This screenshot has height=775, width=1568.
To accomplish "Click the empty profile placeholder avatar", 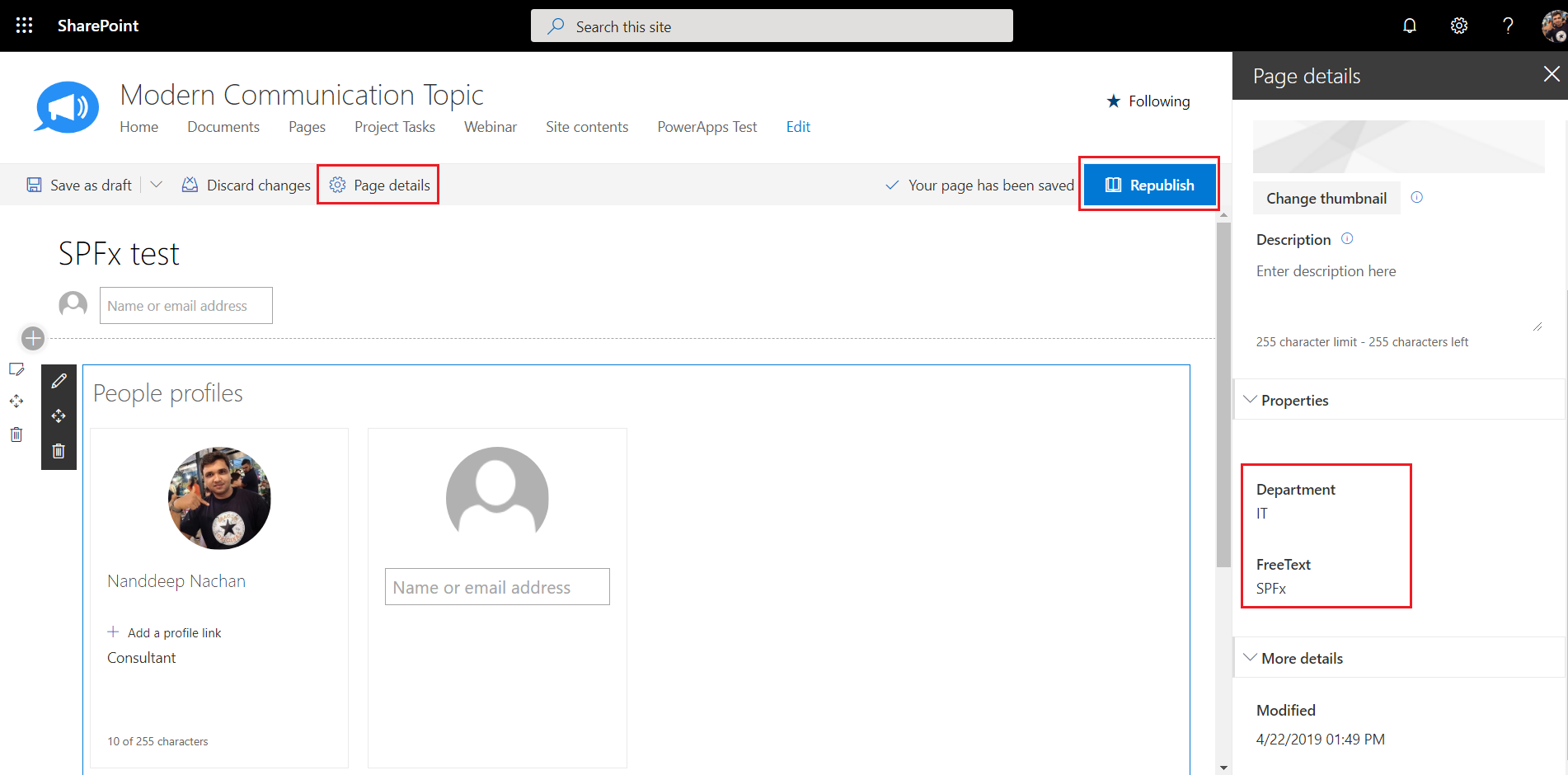I will point(497,498).
